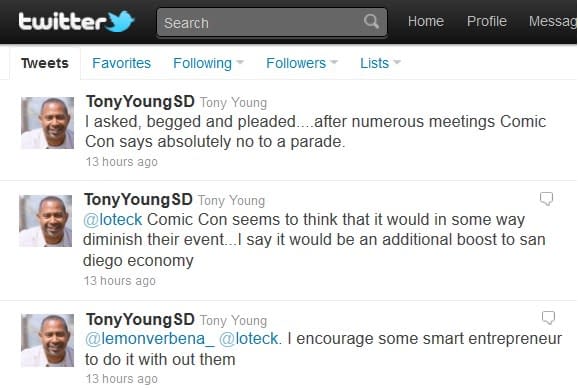This screenshot has height=388, width=578.
Task: Open the first tweet's 13 hours ago timestamp
Action: click(x=122, y=162)
